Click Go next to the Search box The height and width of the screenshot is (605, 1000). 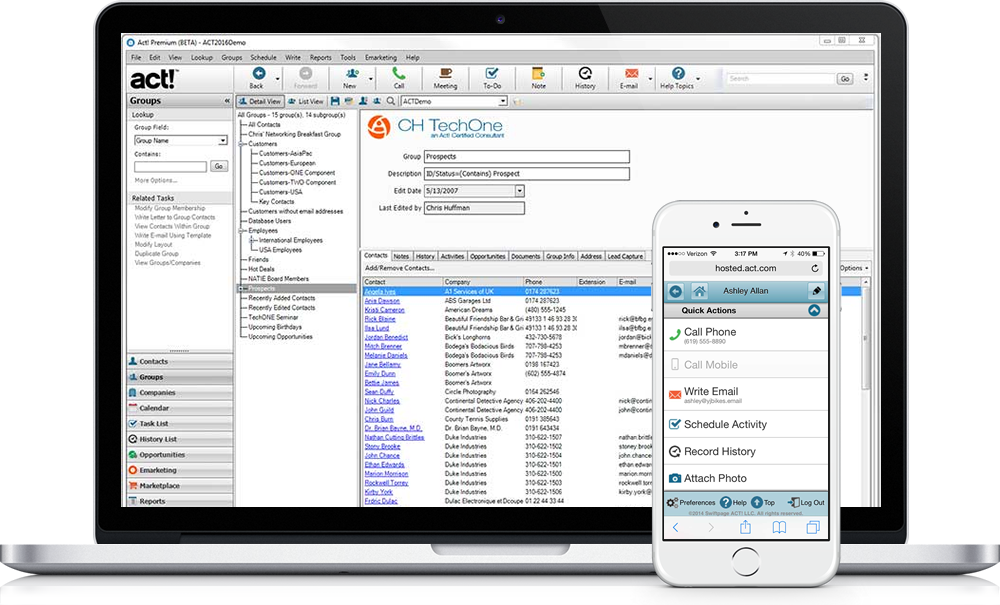(845, 78)
